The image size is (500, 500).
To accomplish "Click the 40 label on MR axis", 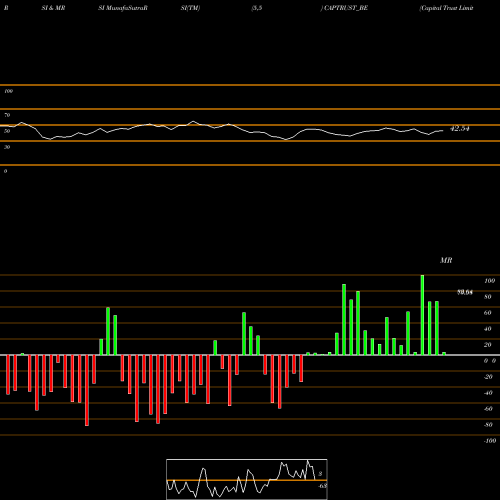I will pyautogui.click(x=487, y=329).
